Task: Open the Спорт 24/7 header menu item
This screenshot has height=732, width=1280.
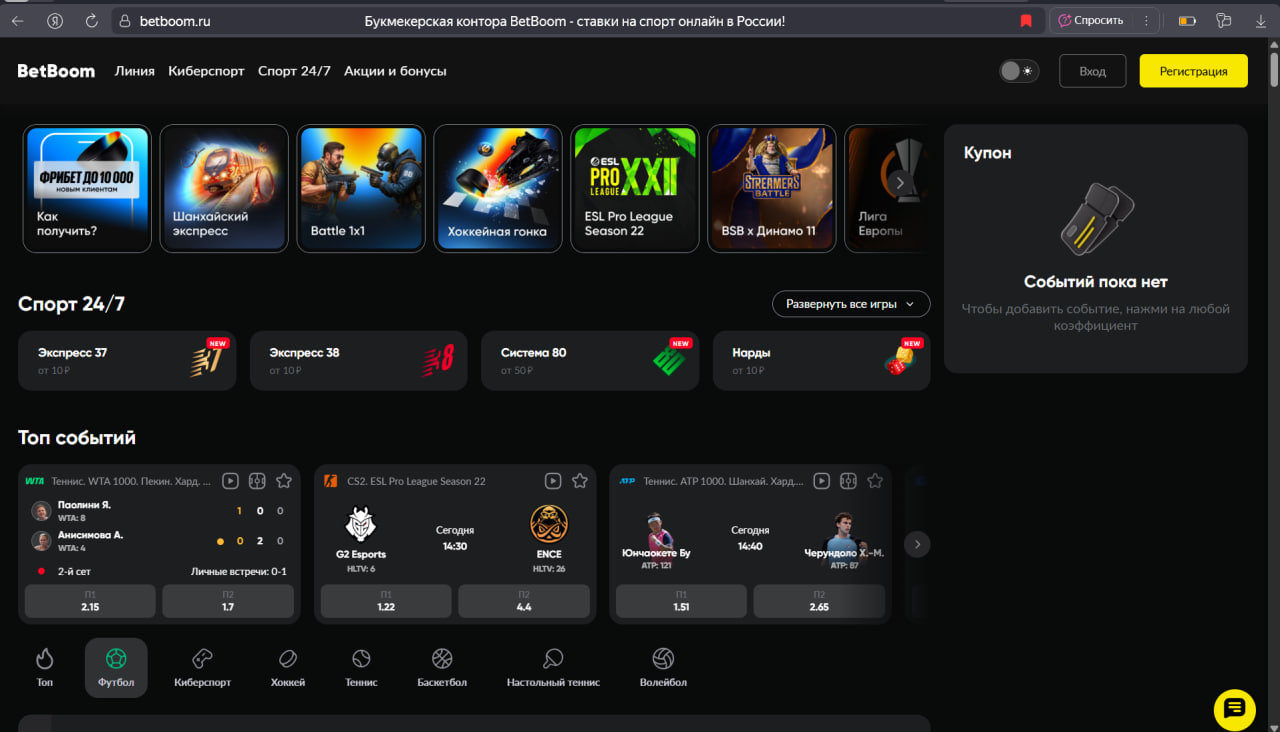Action: 294,71
